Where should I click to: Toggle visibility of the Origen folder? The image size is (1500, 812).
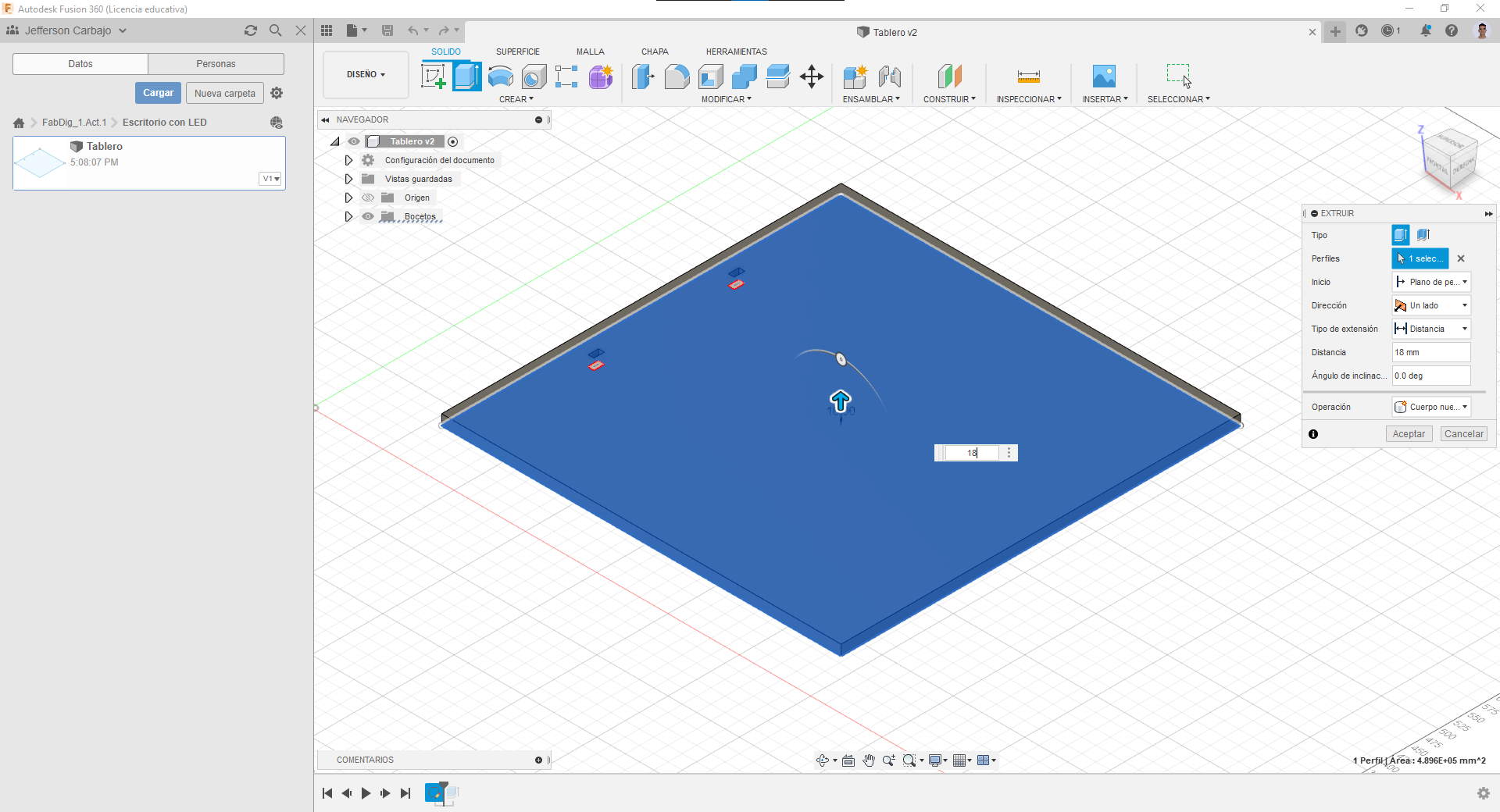point(368,198)
